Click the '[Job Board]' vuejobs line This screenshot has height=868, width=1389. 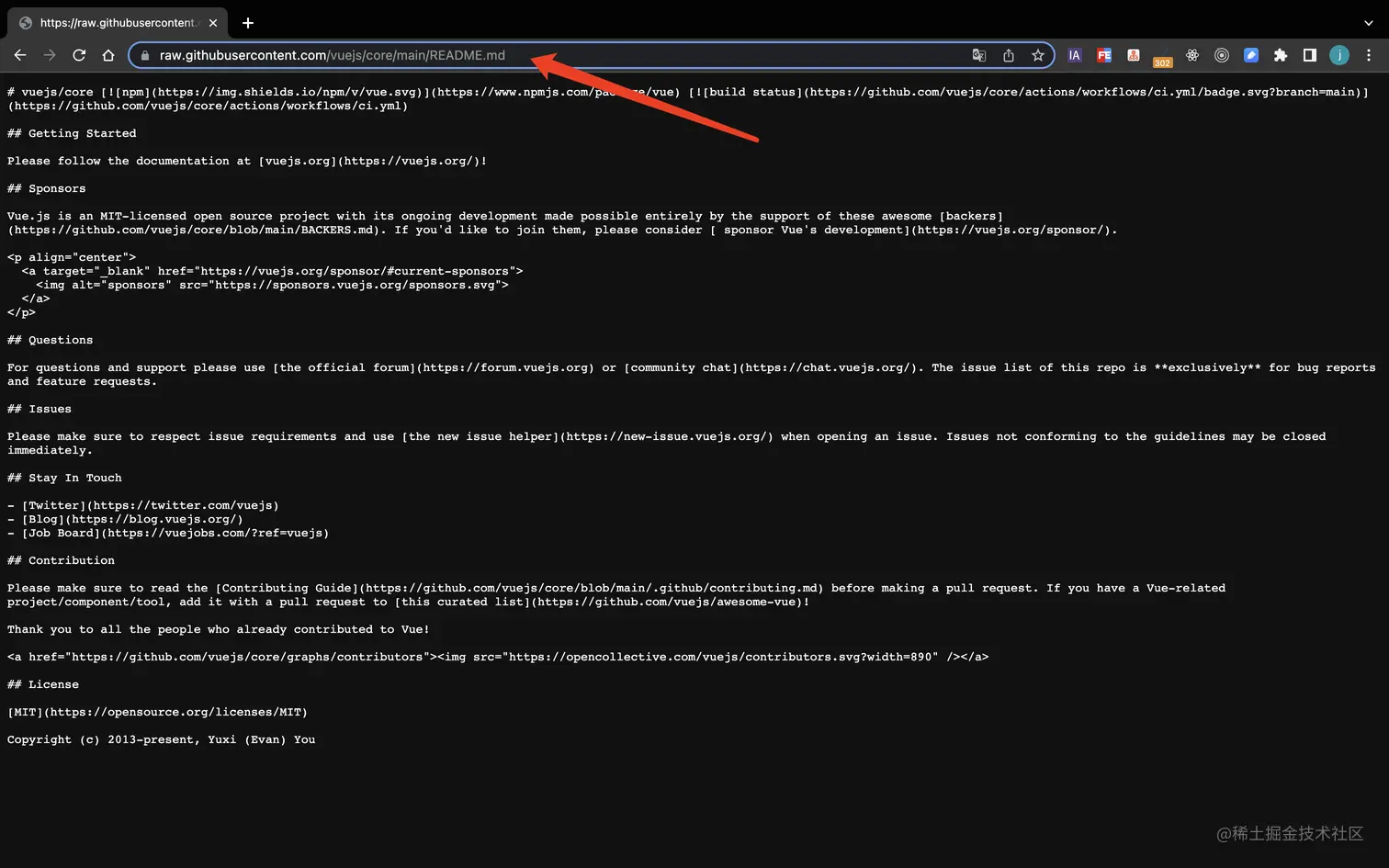click(168, 533)
